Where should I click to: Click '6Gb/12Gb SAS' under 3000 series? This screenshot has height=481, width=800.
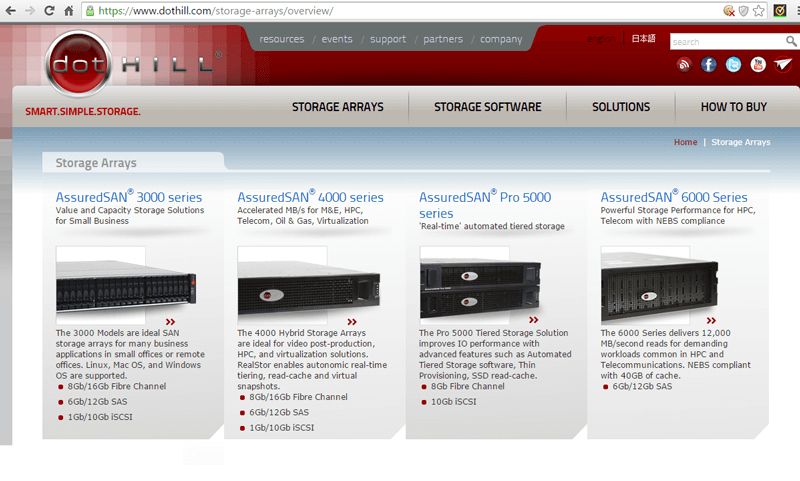tap(97, 401)
